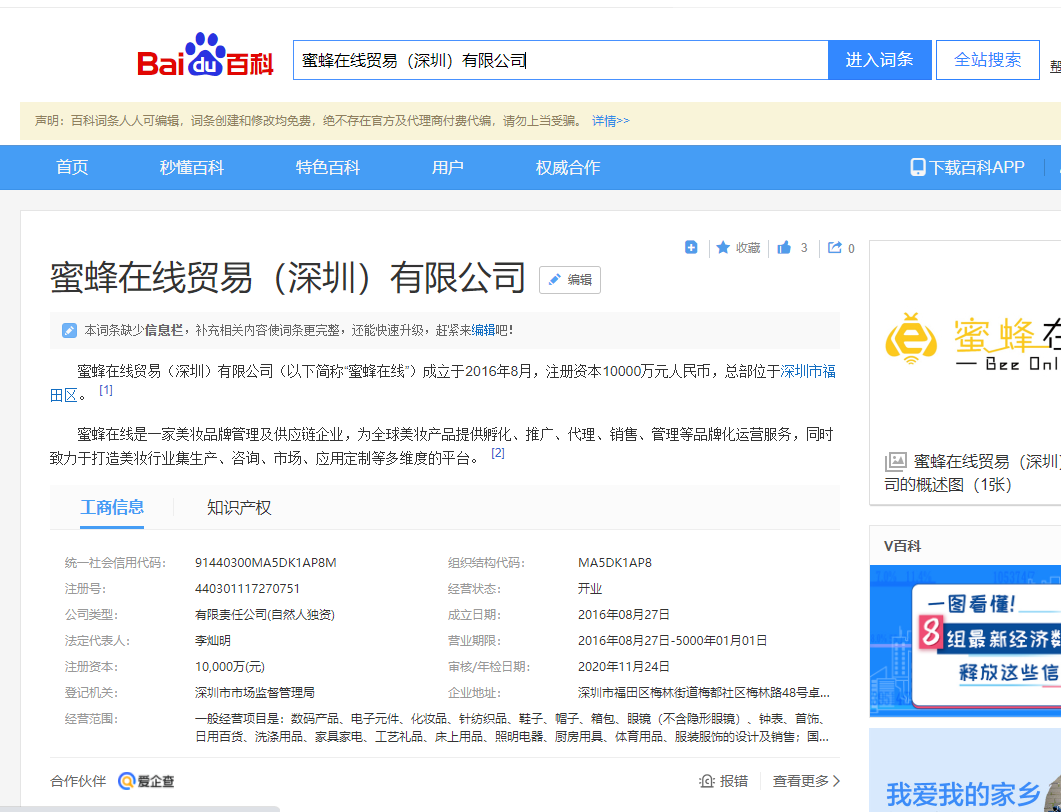This screenshot has height=812, width=1061.
Task: Click the 进入词条 search button
Action: [880, 60]
